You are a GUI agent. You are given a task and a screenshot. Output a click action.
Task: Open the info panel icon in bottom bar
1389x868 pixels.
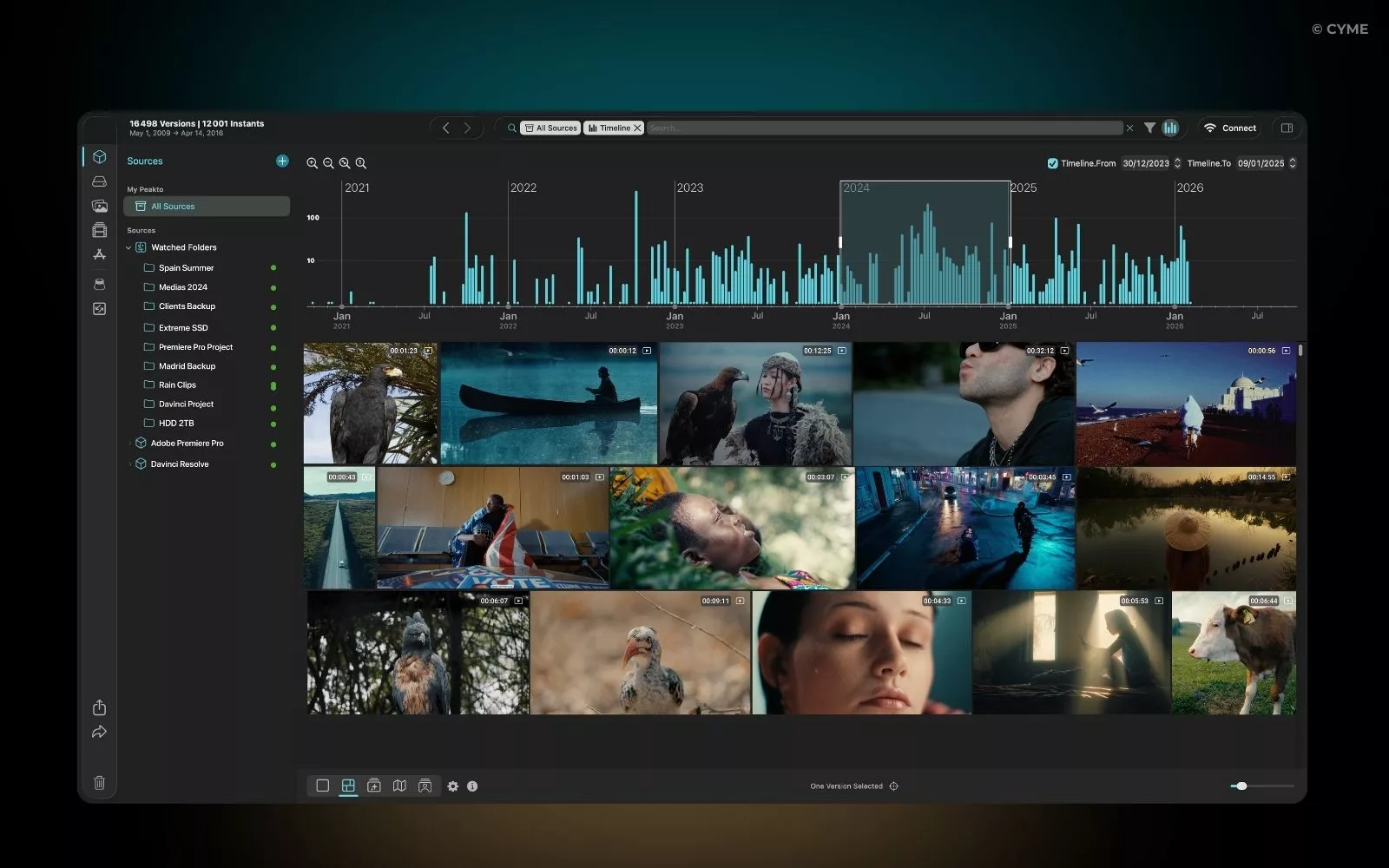(472, 786)
